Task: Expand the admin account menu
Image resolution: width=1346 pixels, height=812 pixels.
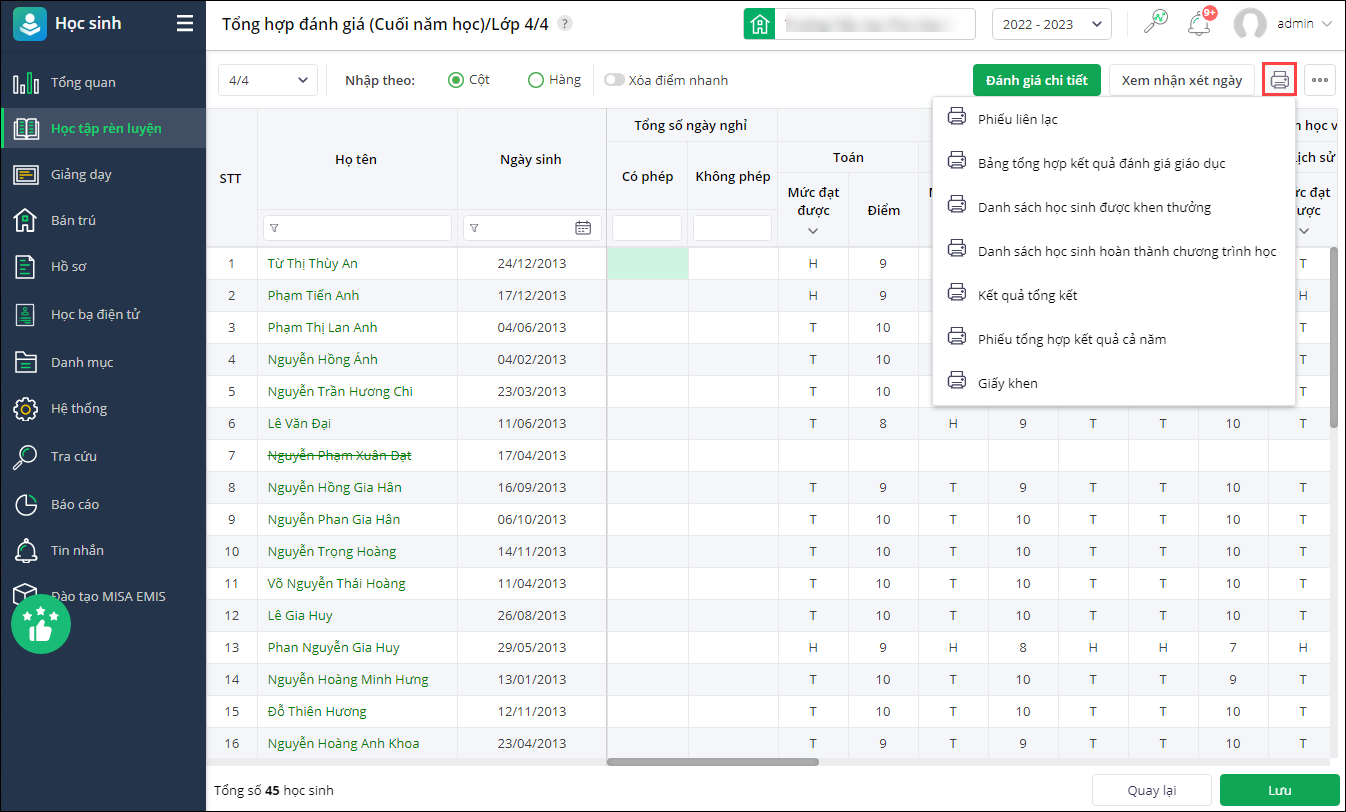Action: [1284, 24]
